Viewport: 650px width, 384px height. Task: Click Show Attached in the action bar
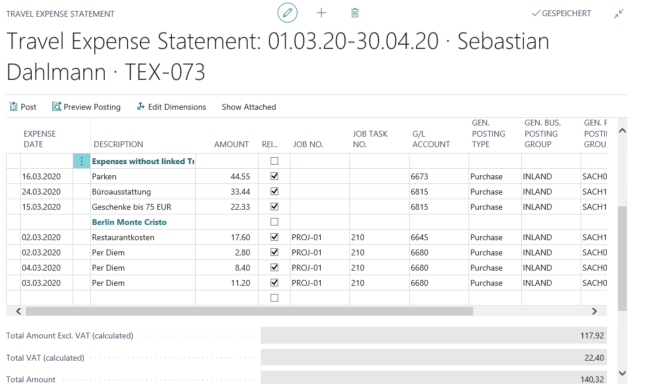[249, 107]
